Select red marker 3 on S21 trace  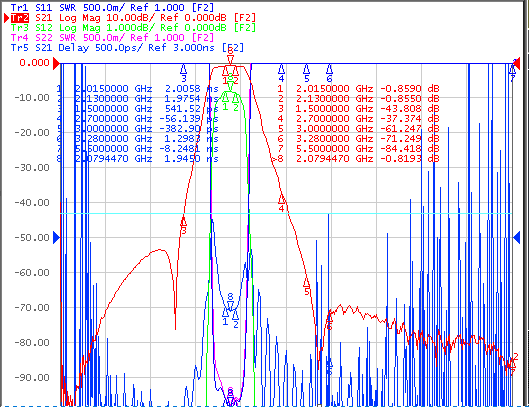point(184,222)
